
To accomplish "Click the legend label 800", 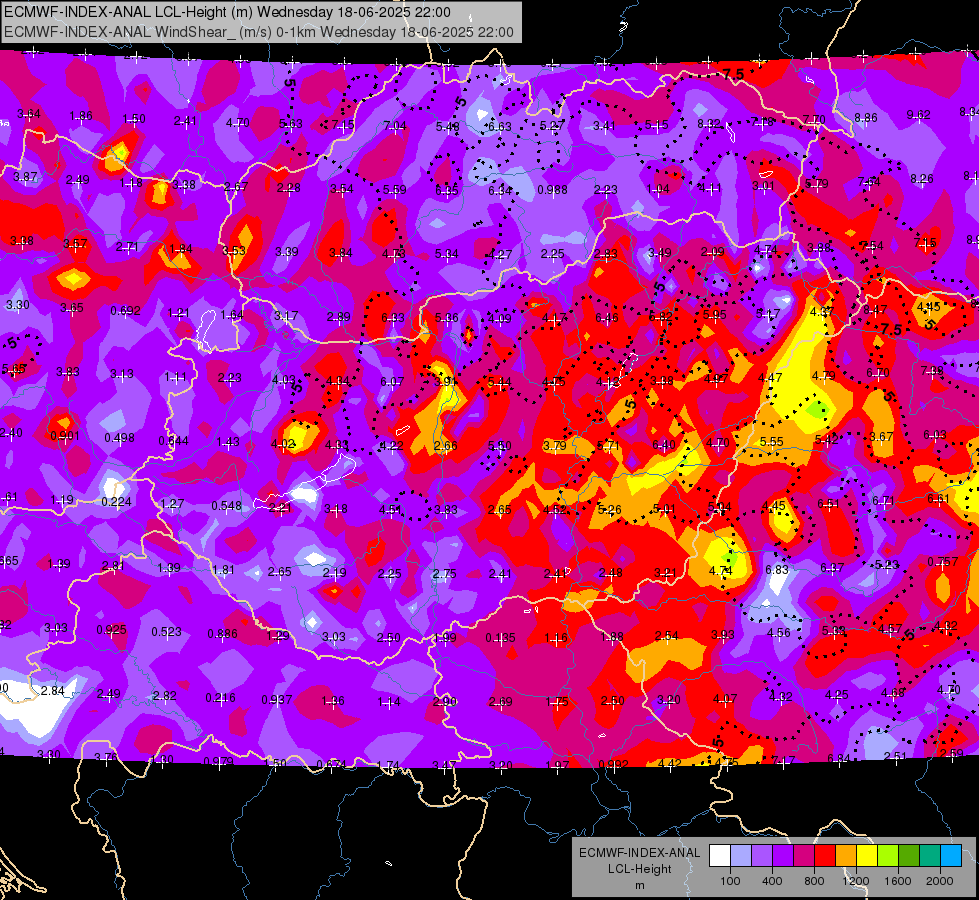I will pos(814,881).
